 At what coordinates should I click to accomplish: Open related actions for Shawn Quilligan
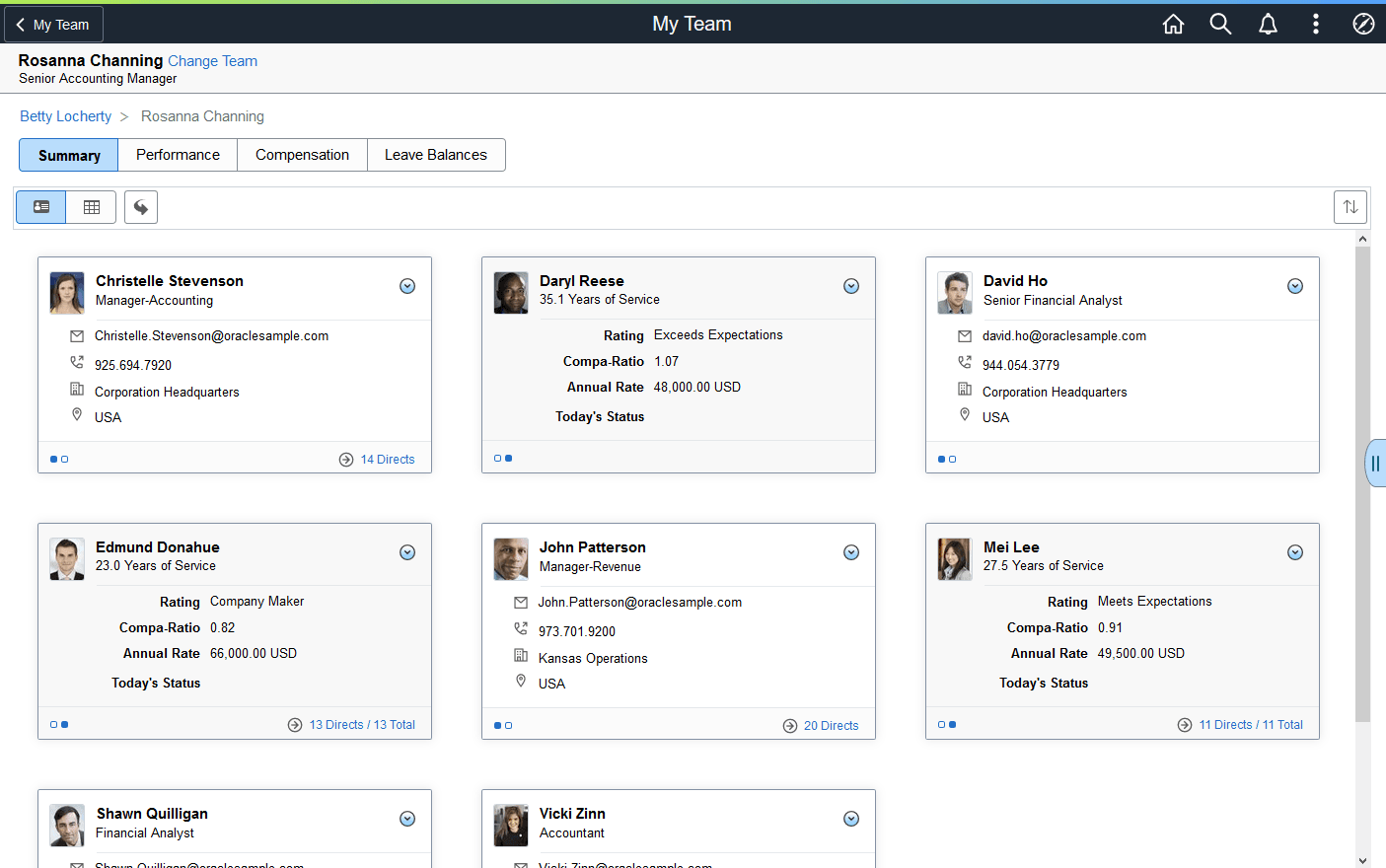click(407, 819)
